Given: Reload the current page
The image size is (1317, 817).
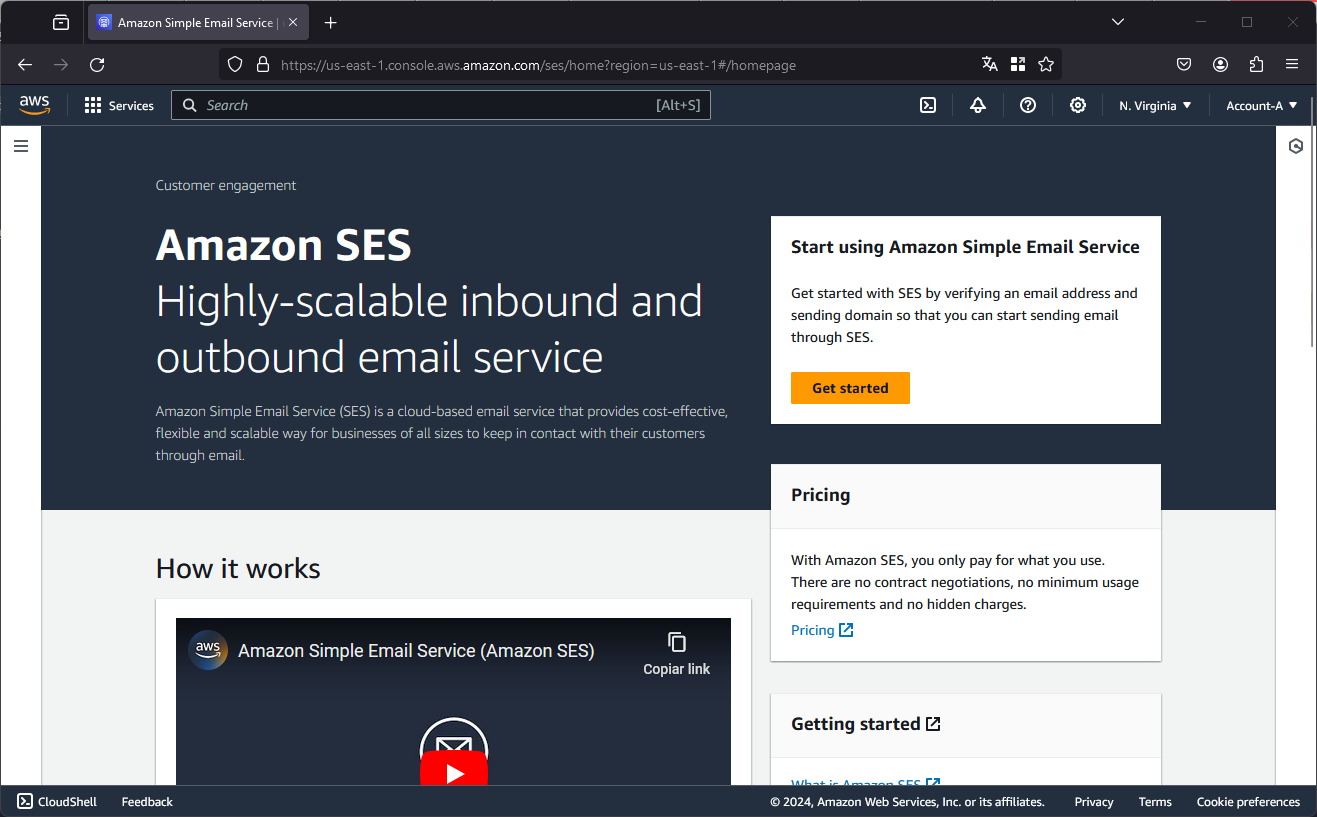Looking at the screenshot, I should click(x=97, y=64).
